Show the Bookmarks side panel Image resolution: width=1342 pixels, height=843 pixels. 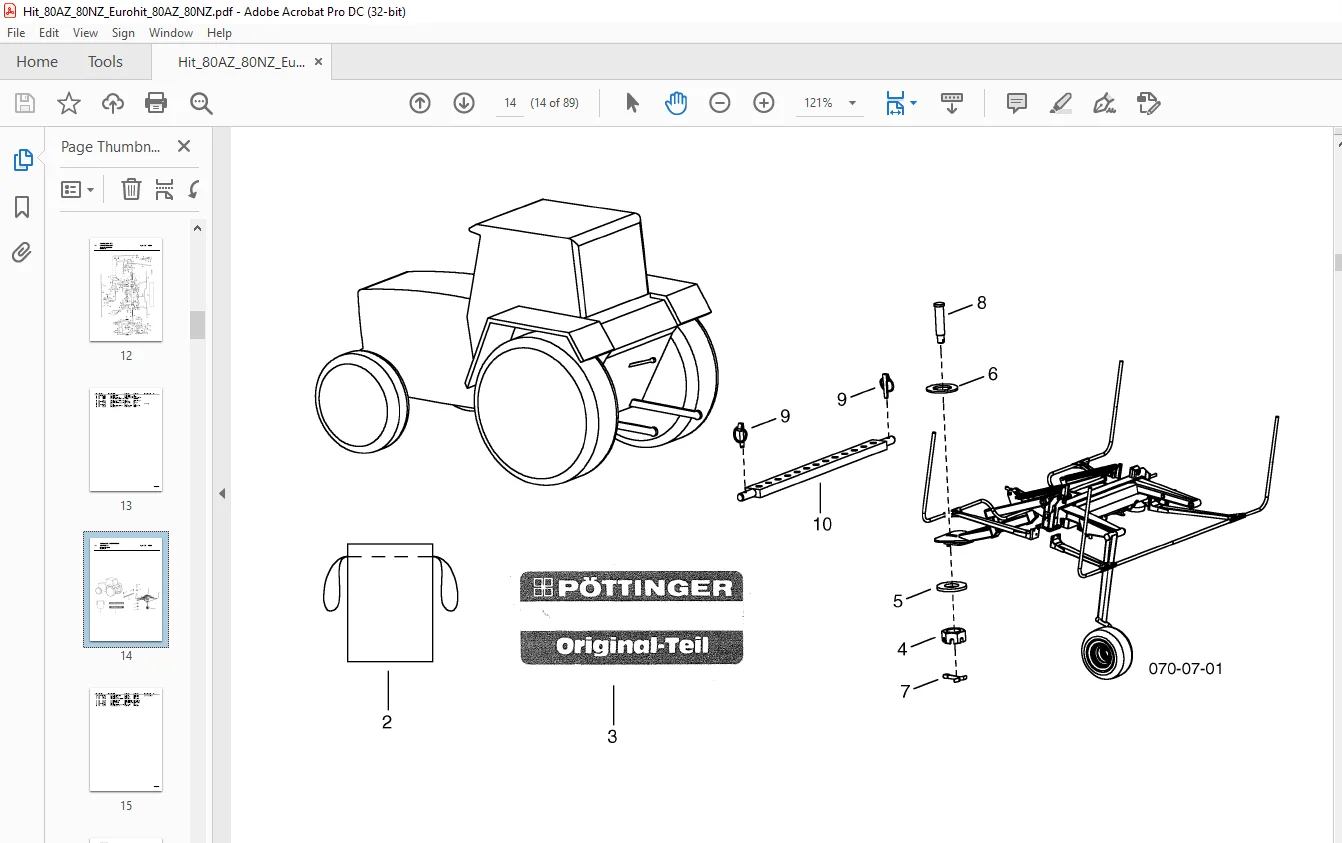(22, 207)
